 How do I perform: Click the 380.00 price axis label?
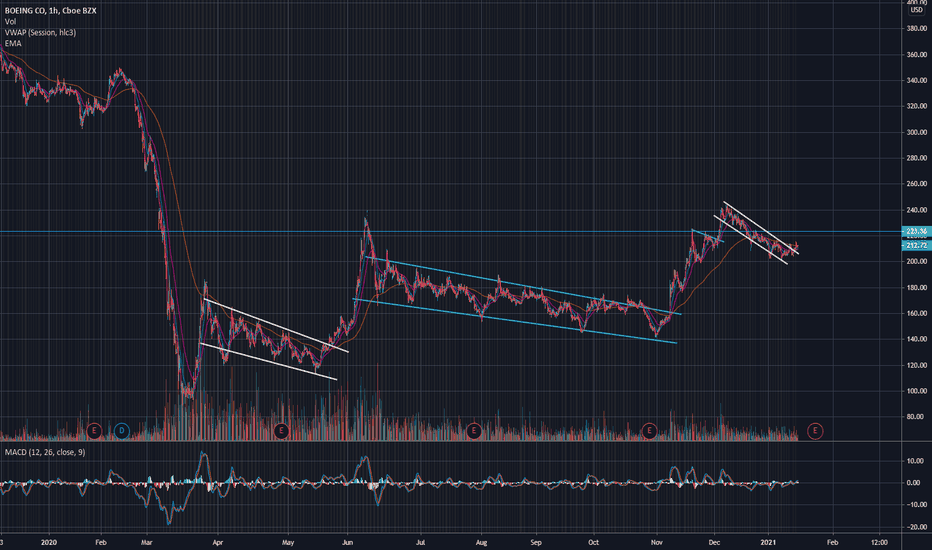pos(917,29)
